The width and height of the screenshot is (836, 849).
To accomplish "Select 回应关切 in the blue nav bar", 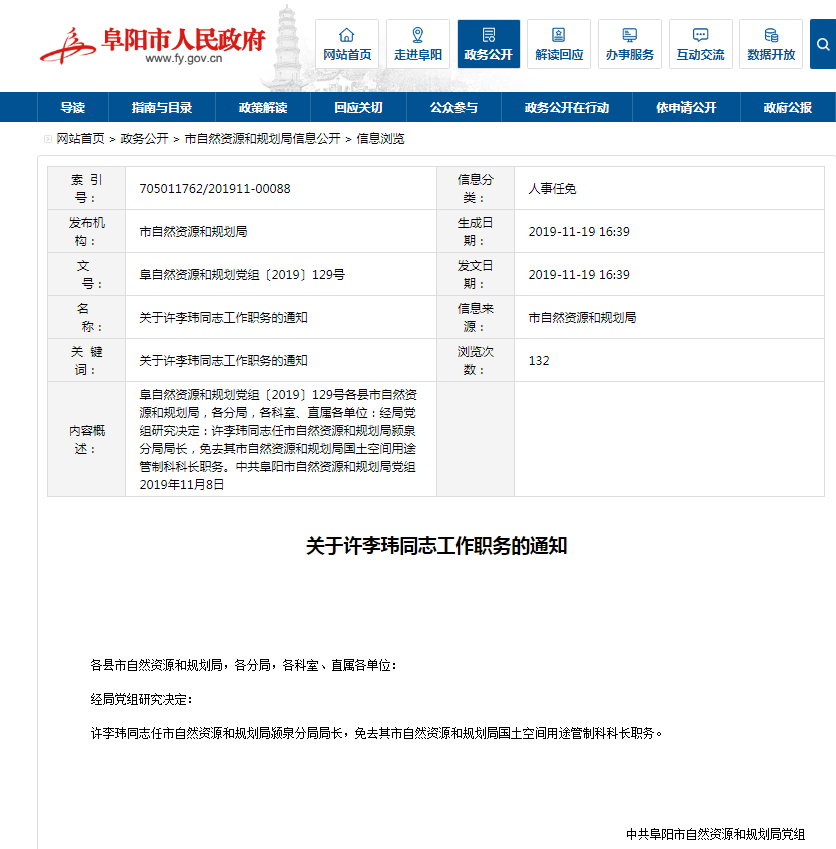I will coord(358,107).
